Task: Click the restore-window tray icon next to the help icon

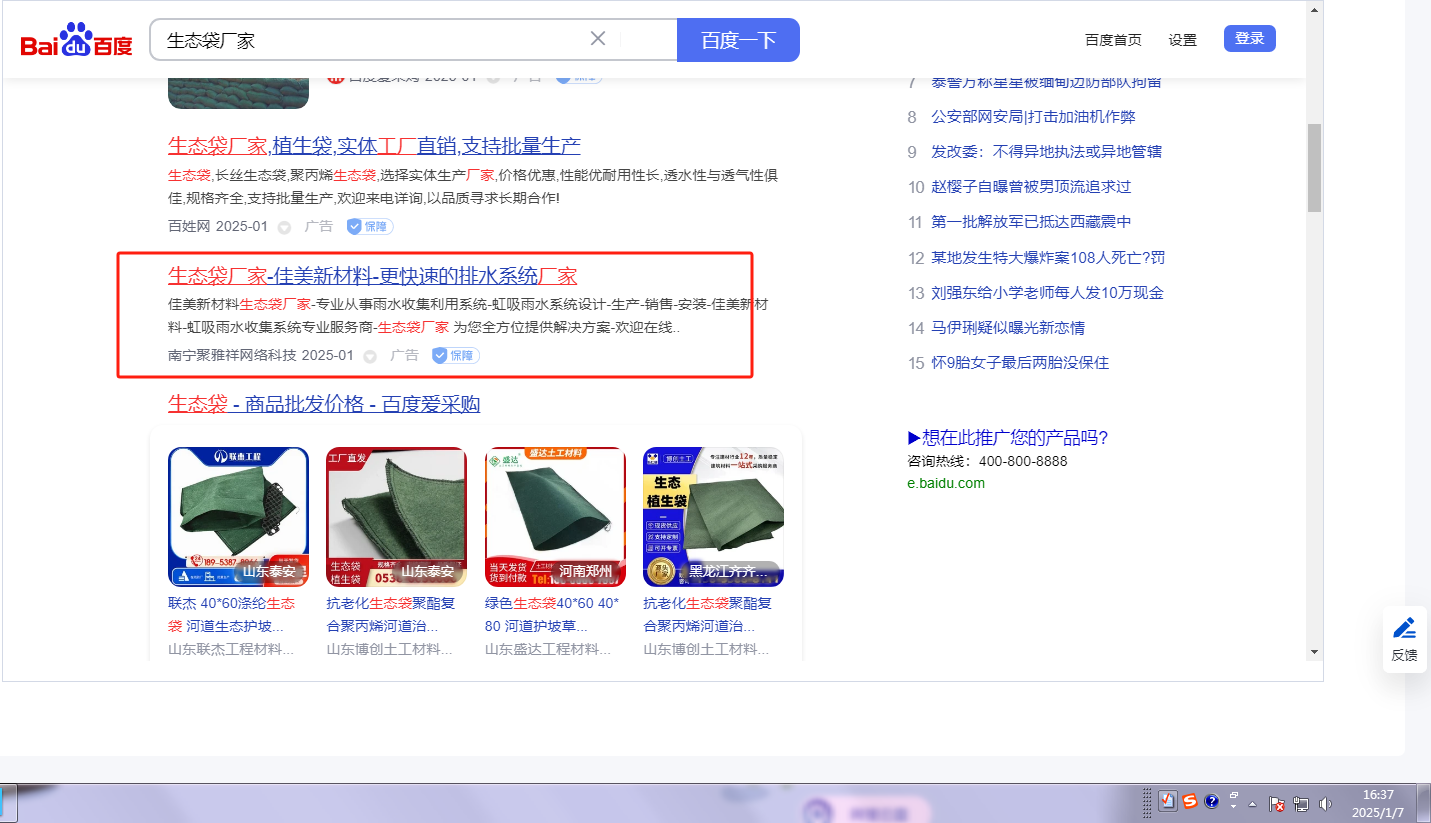Action: (x=1234, y=797)
